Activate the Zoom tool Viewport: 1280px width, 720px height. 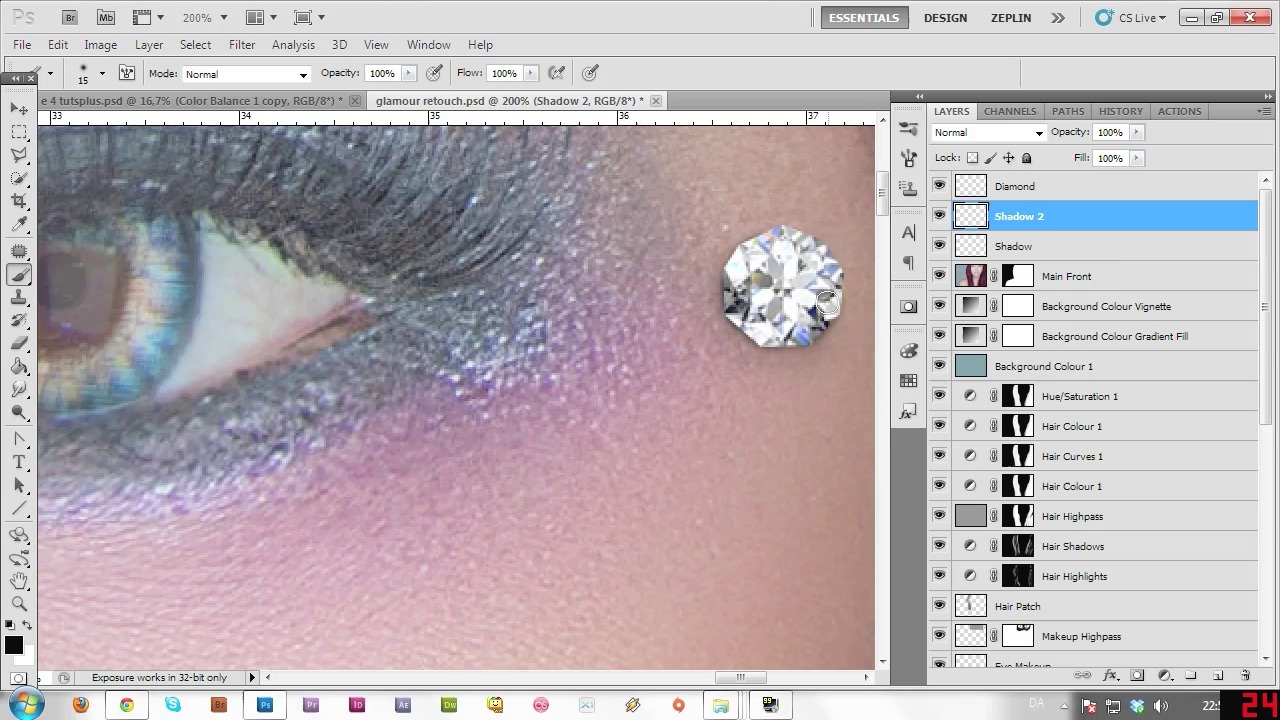pos(19,603)
